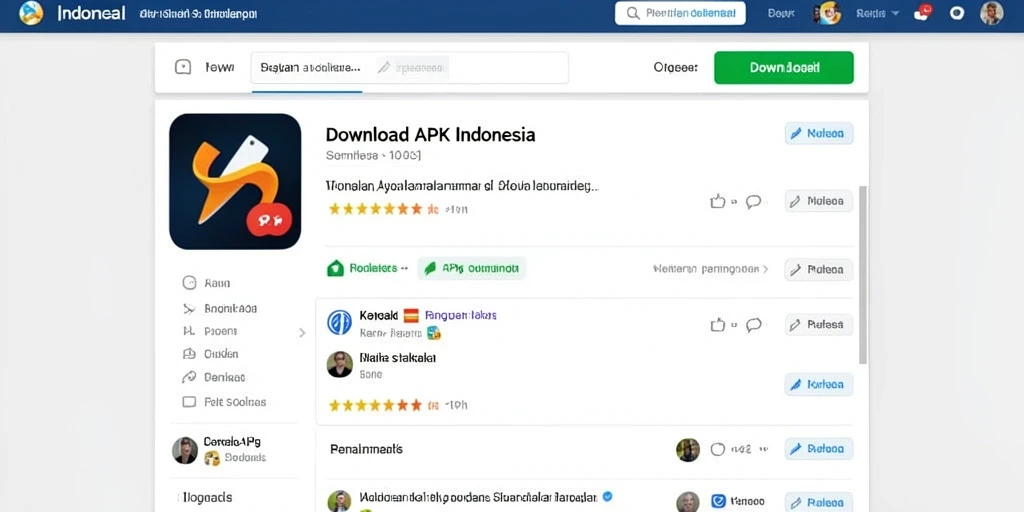Click the small emoji icon under Kercald name
1024x512 pixels.
tap(434, 333)
